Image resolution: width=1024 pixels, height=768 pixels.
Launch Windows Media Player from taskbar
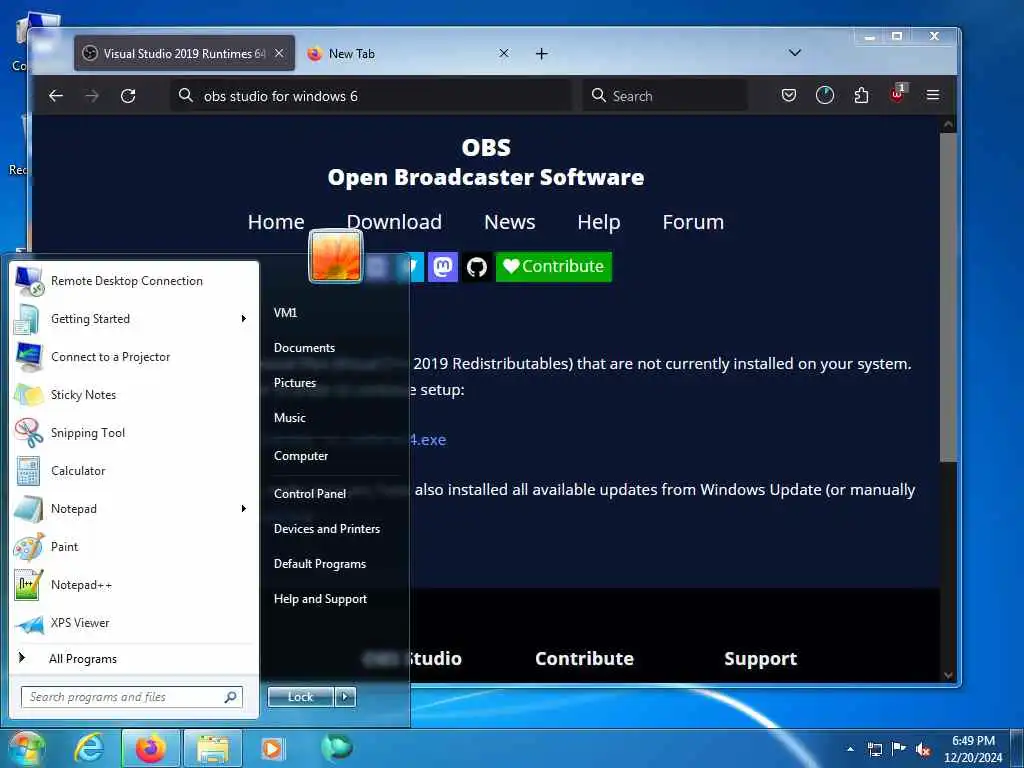(x=272, y=748)
